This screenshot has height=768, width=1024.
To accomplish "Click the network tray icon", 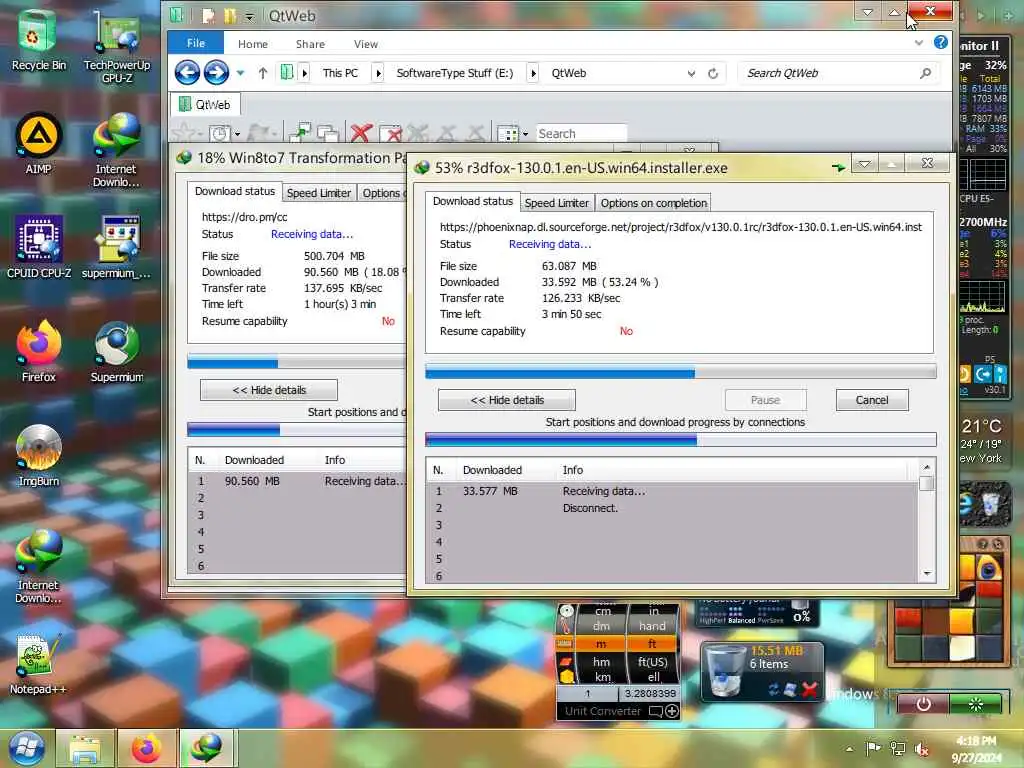I will coord(898,749).
